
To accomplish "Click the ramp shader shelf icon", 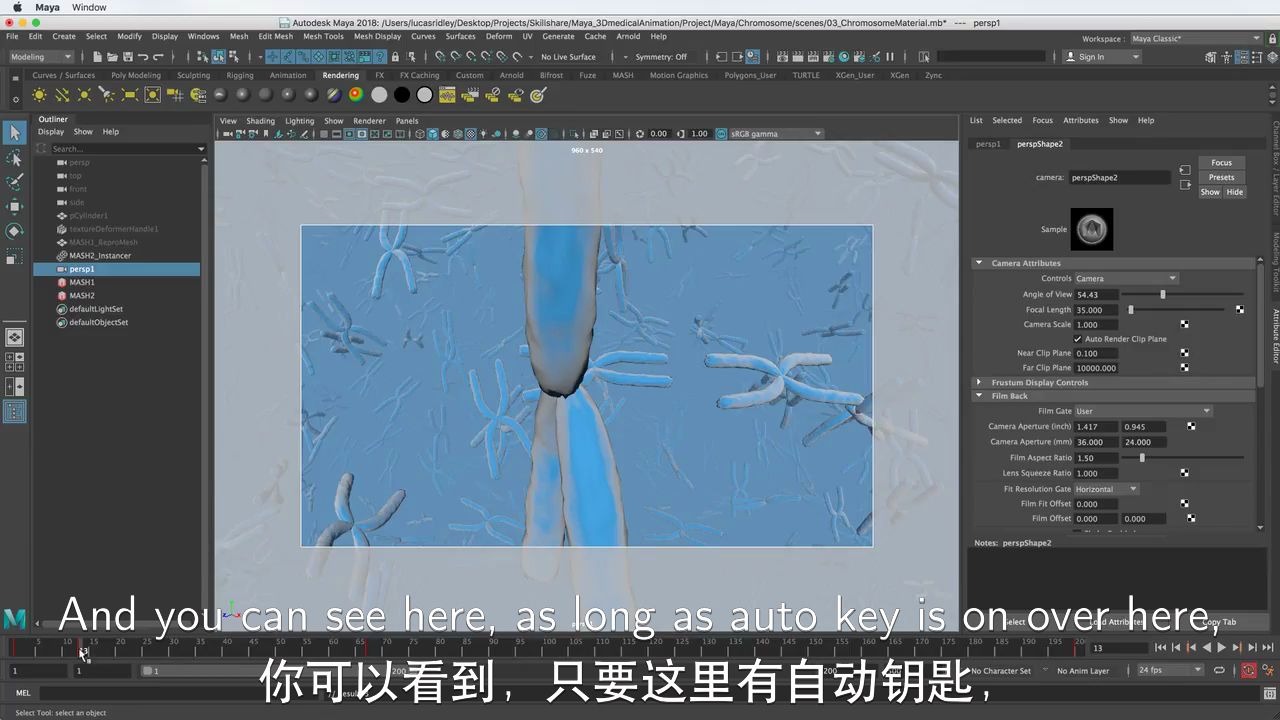I will 356,95.
